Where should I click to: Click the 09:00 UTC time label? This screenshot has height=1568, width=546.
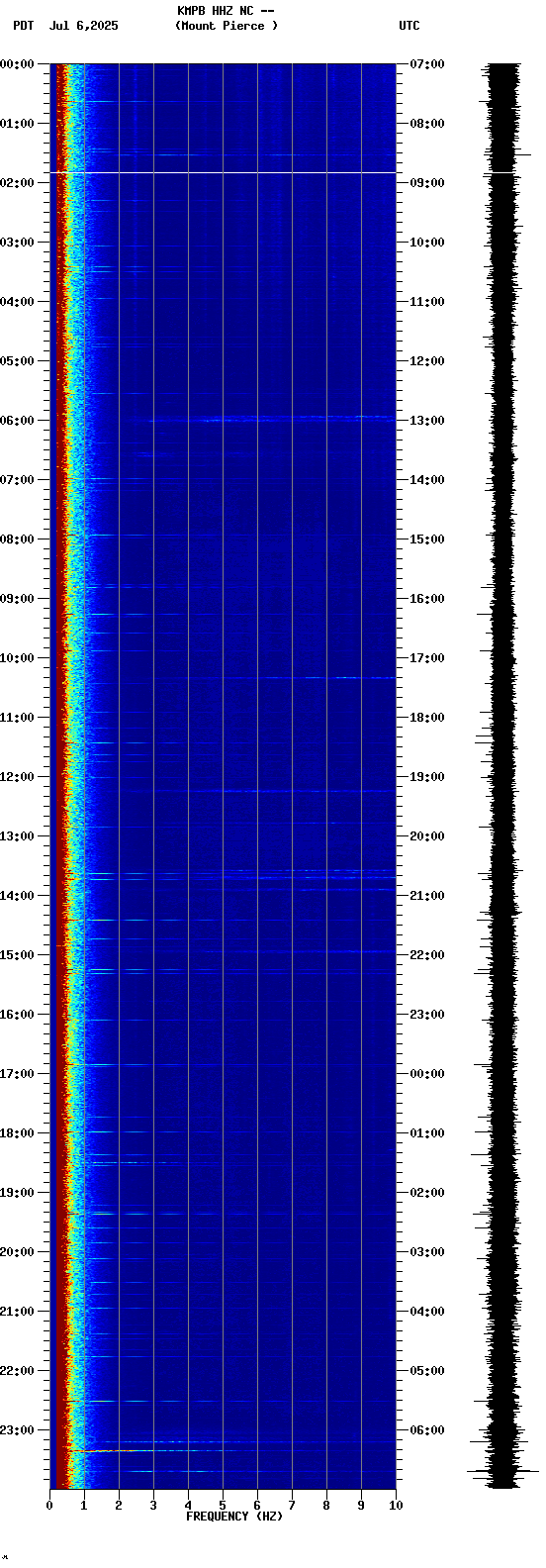[x=427, y=183]
